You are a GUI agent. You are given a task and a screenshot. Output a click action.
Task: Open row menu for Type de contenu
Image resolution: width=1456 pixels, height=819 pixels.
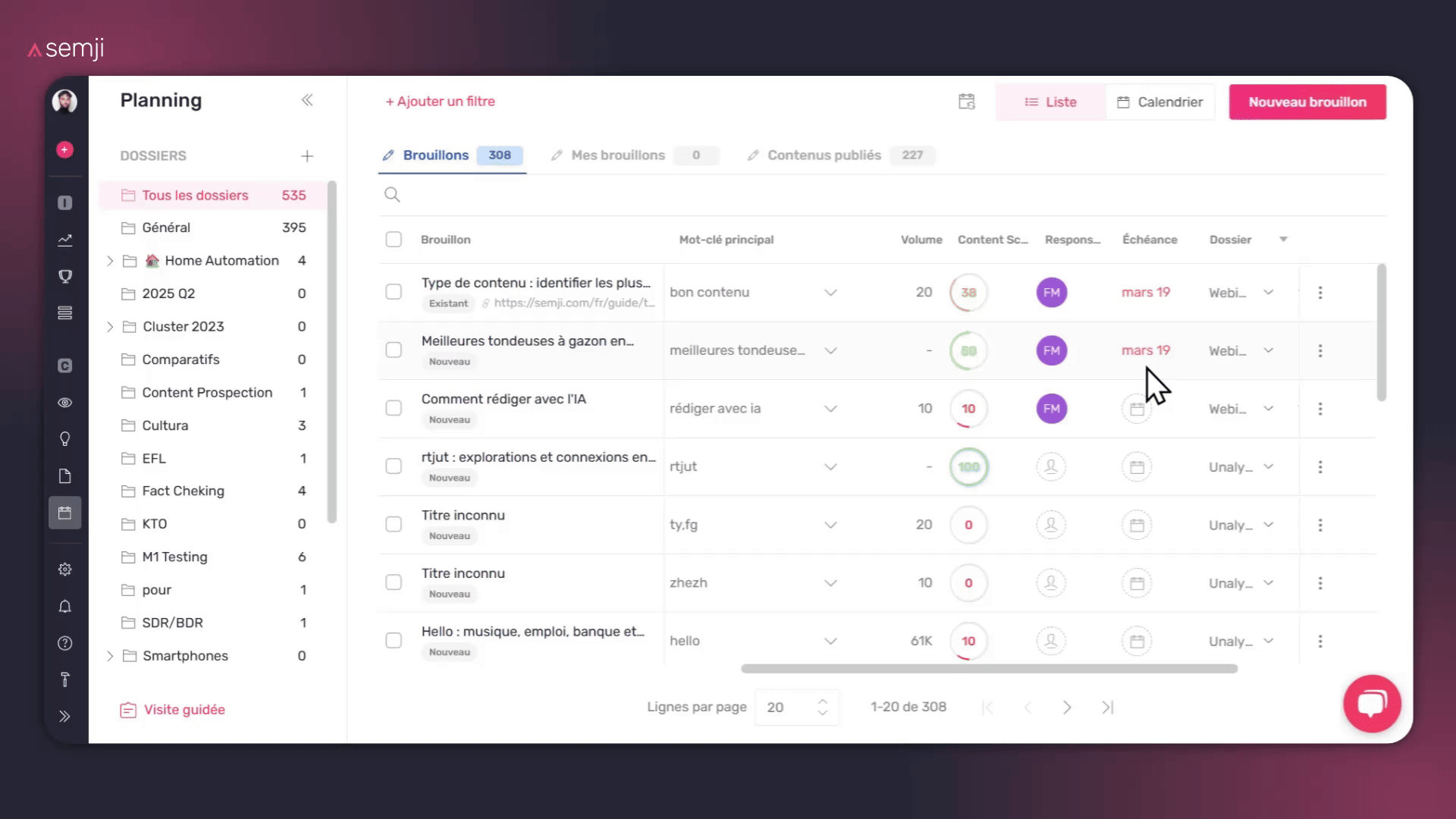(x=1320, y=293)
